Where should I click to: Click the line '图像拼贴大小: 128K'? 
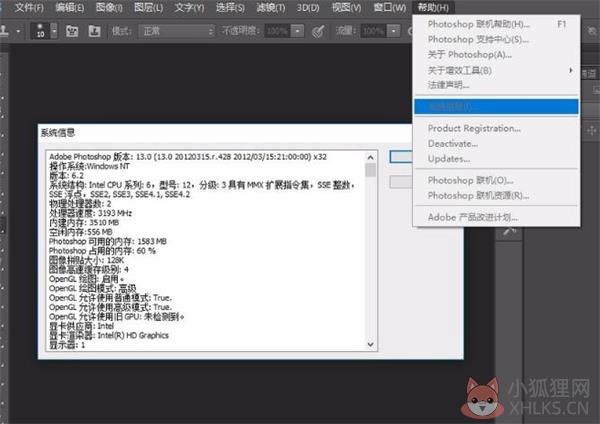click(86, 260)
